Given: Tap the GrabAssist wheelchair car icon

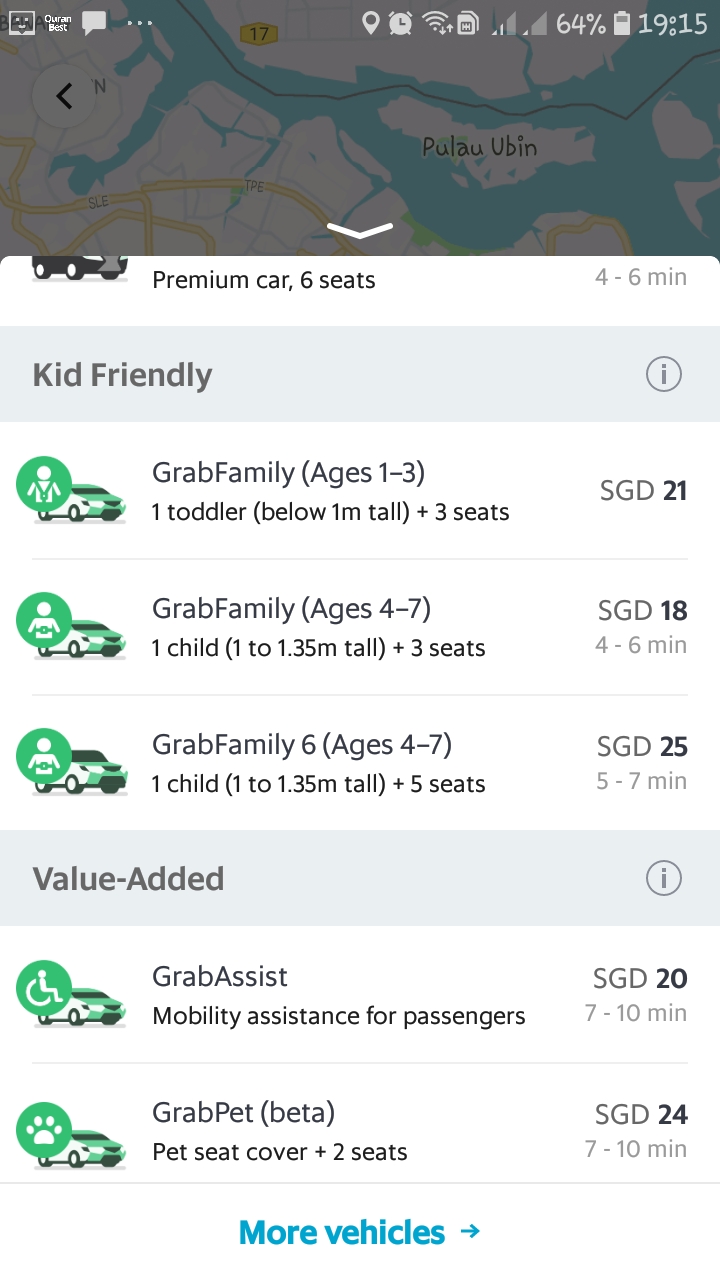Looking at the screenshot, I should (x=72, y=994).
